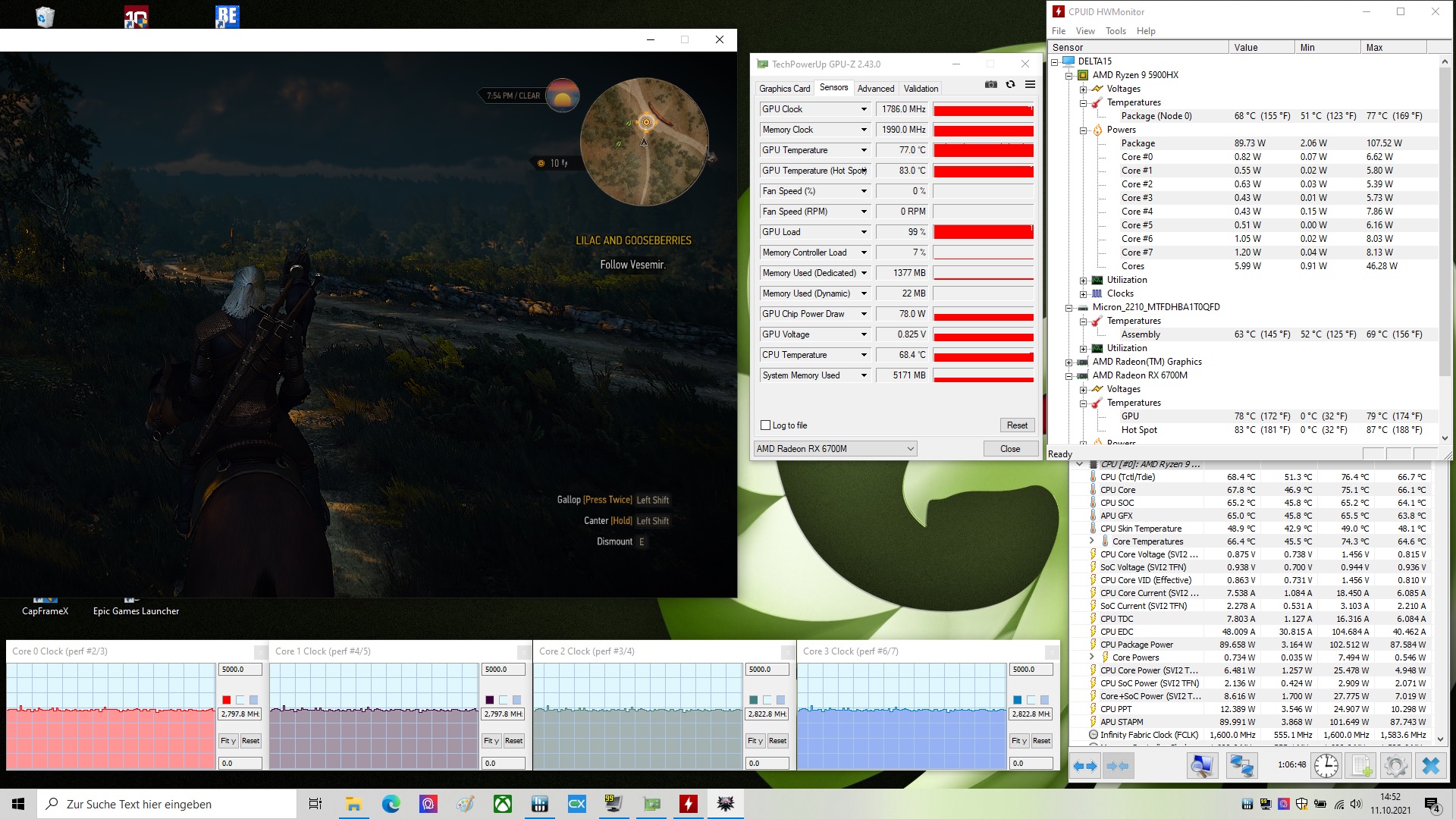This screenshot has width=1456, height=819.
Task: Switch to HWMonitor red lightning taskbar icon
Action: [688, 804]
